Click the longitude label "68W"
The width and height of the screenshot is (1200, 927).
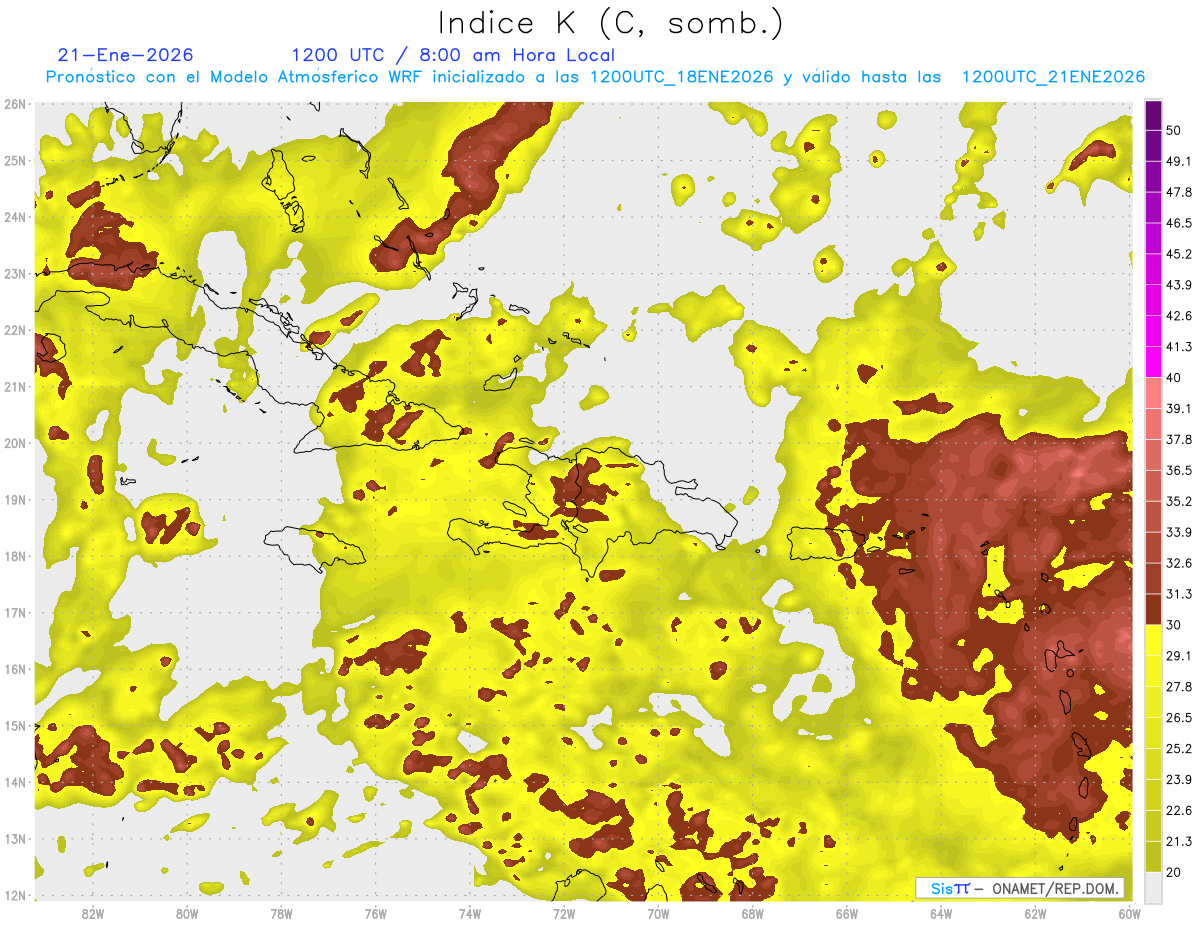coord(752,913)
